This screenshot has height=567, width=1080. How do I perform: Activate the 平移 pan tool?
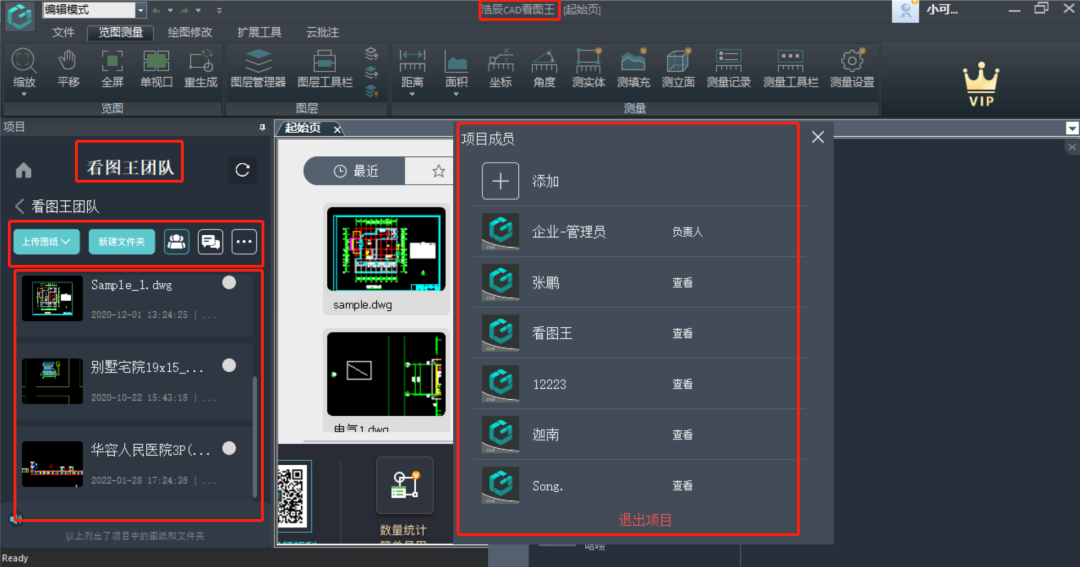[68, 67]
